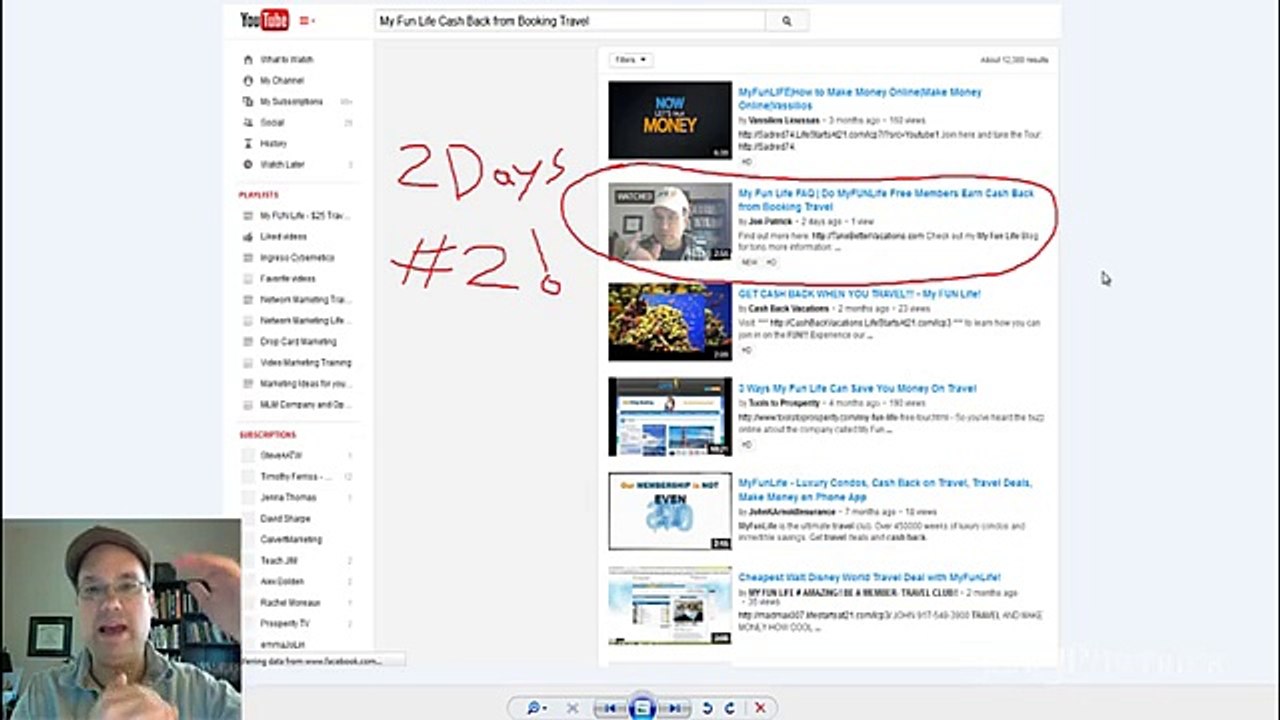This screenshot has height=720, width=1280.
Task: Open the 'NOW LET'S TALK MONEY' video thumbnail
Action: [670, 120]
